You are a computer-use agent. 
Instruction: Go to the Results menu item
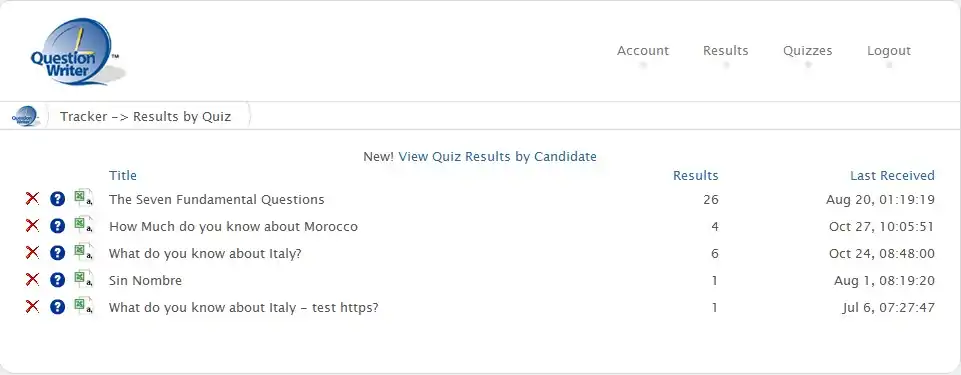tap(726, 51)
